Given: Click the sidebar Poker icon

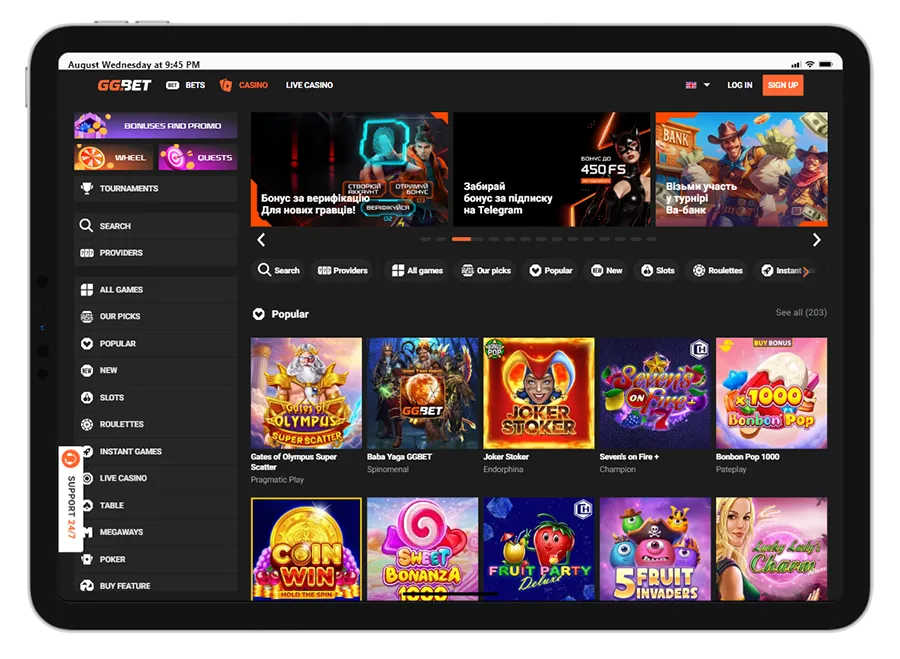Looking at the screenshot, I should (87, 559).
